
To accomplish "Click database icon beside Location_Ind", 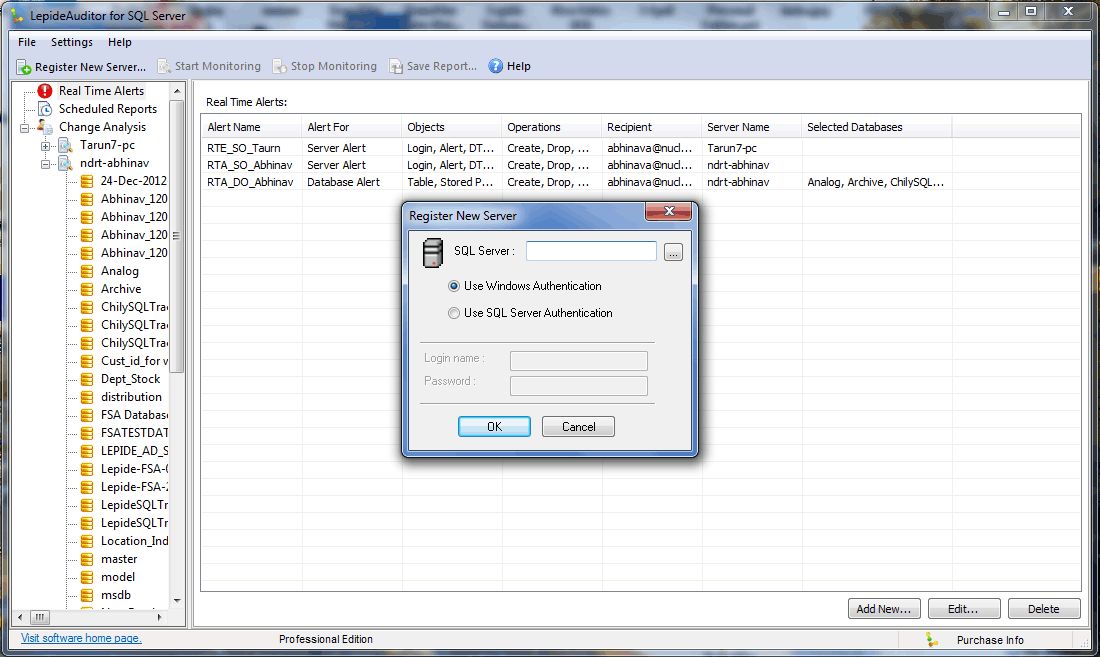I will tap(87, 541).
